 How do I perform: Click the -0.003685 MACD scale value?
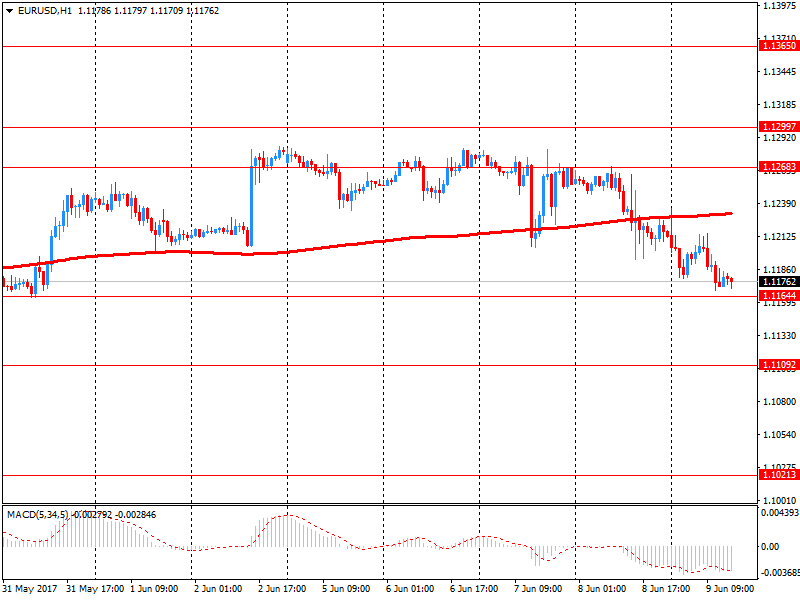[x=780, y=573]
